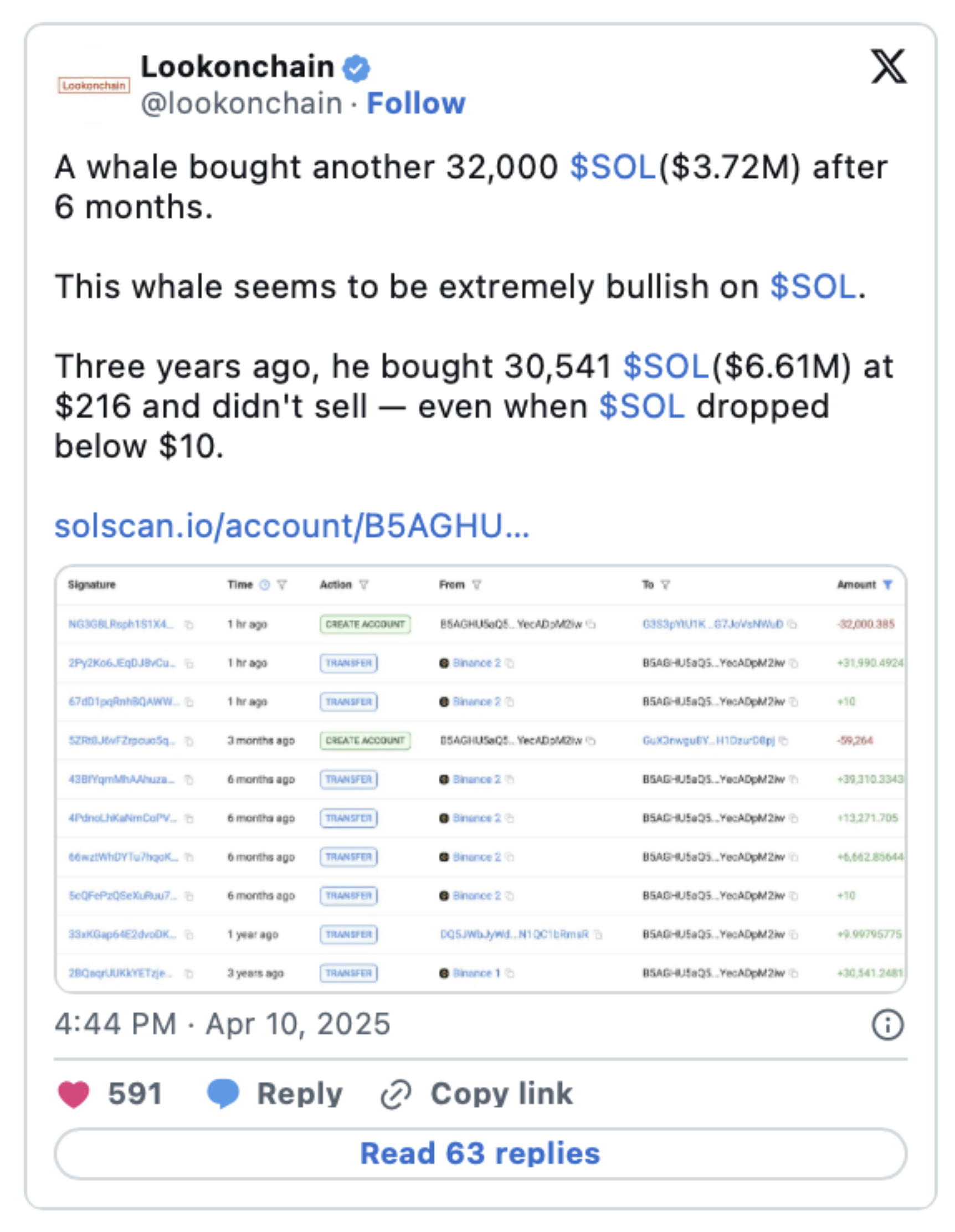Image resolution: width=955 pixels, height=1232 pixels.
Task: Click the @lookonchain handle
Action: pyautogui.click(x=242, y=104)
